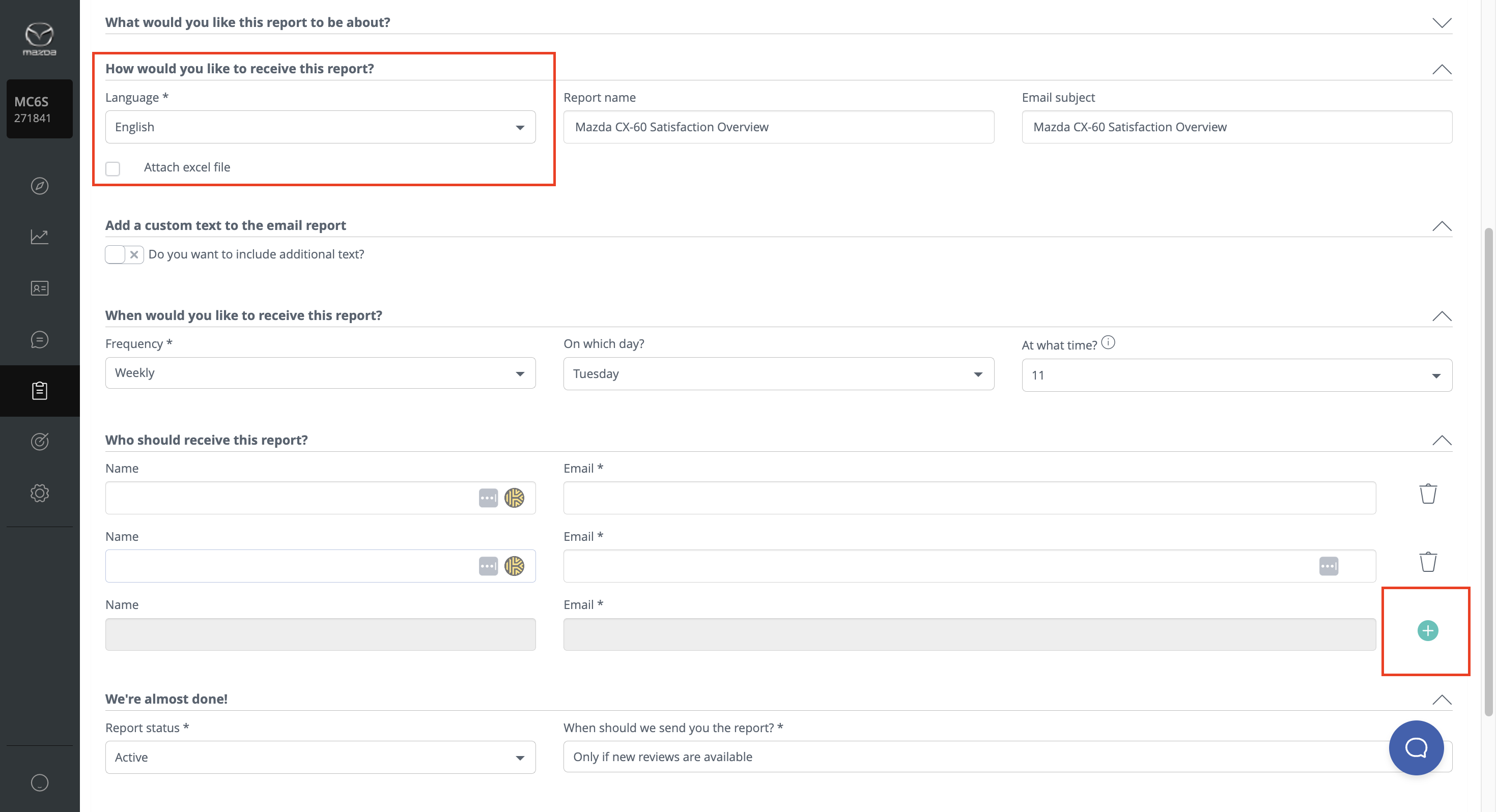Open the 'On which day?' dropdown showing Tuesday
The width and height of the screenshot is (1496, 812).
pyautogui.click(x=778, y=374)
